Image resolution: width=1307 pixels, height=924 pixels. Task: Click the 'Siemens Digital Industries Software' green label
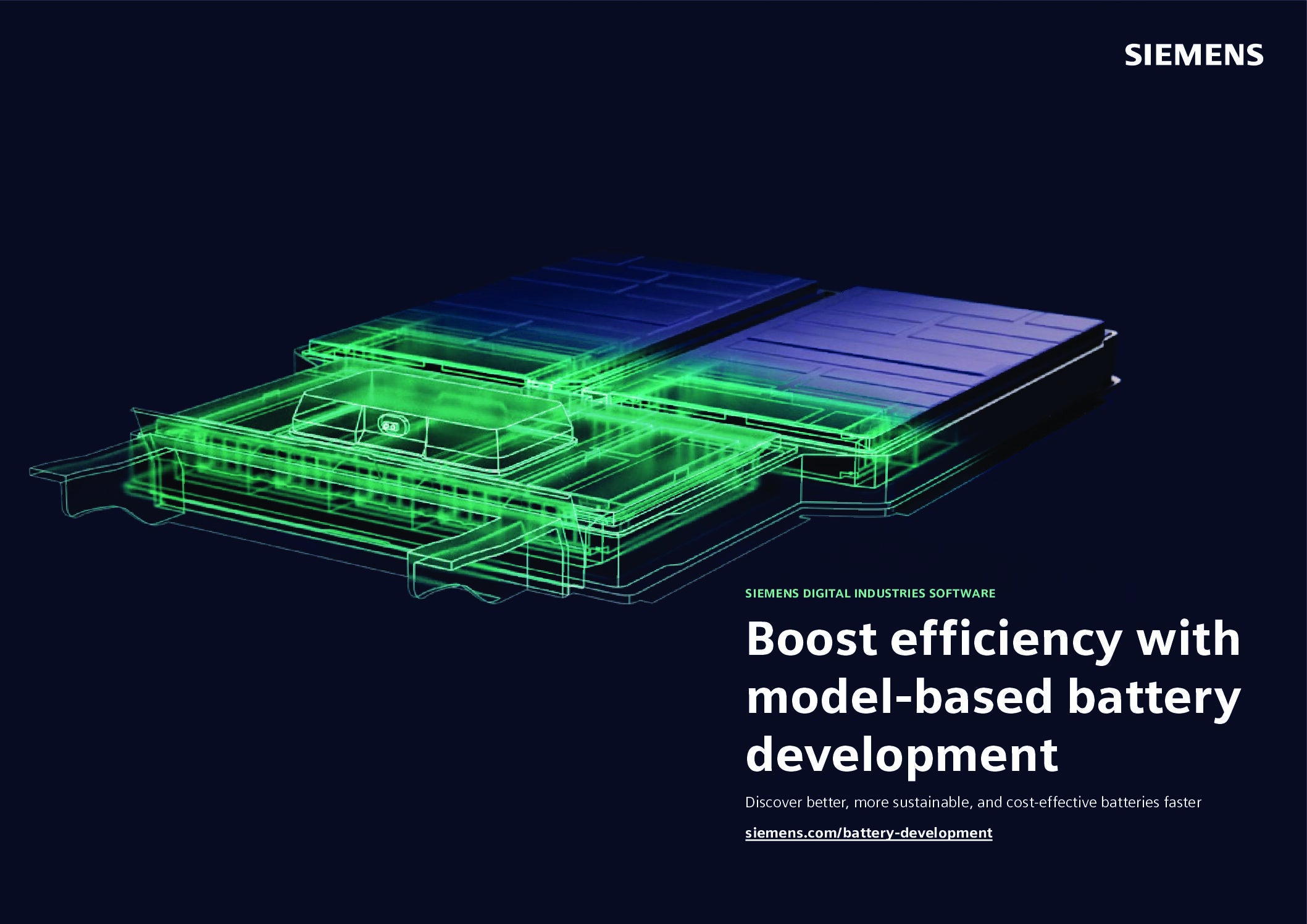(870, 593)
